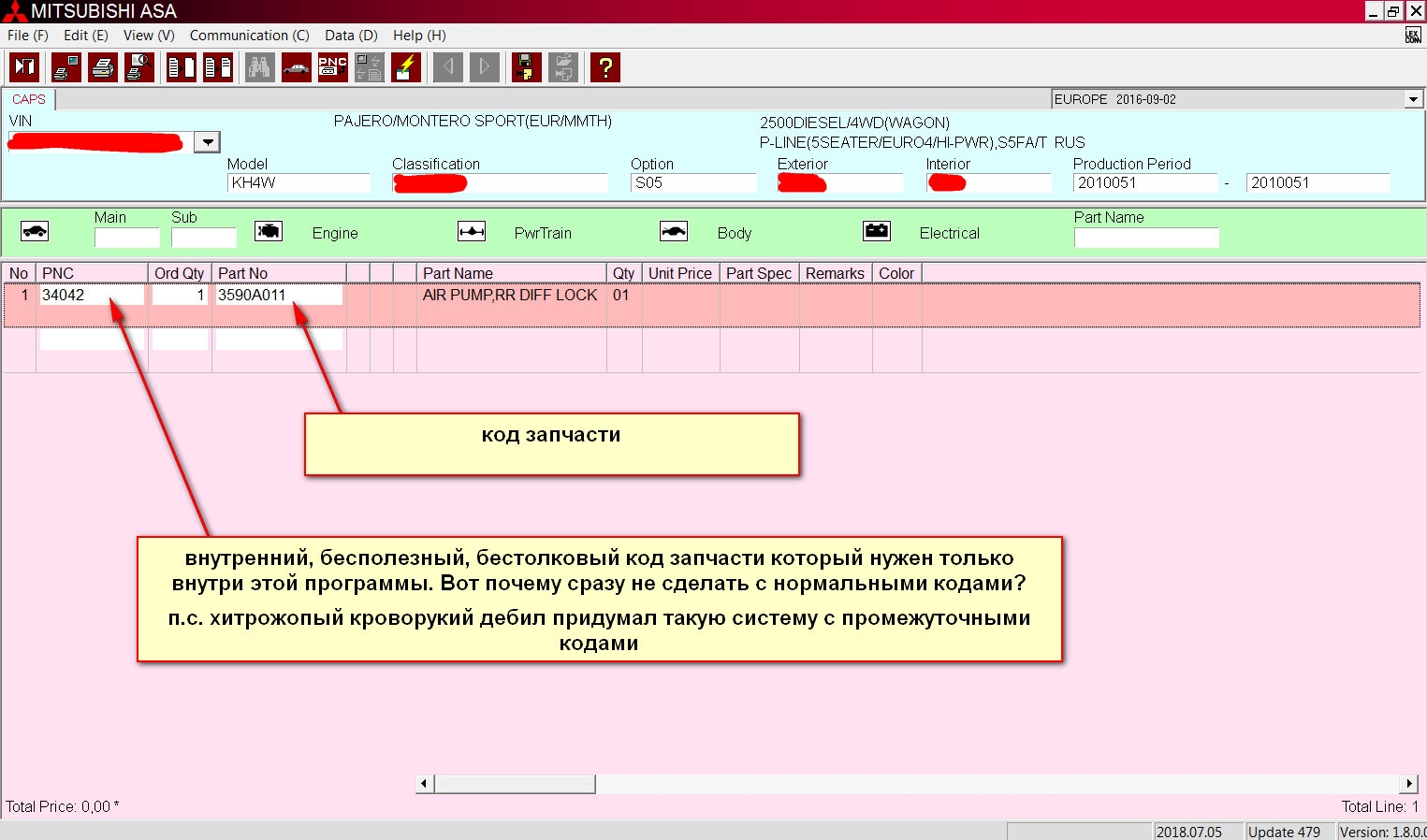
Task: Open the View (V) menu
Action: pyautogui.click(x=149, y=36)
